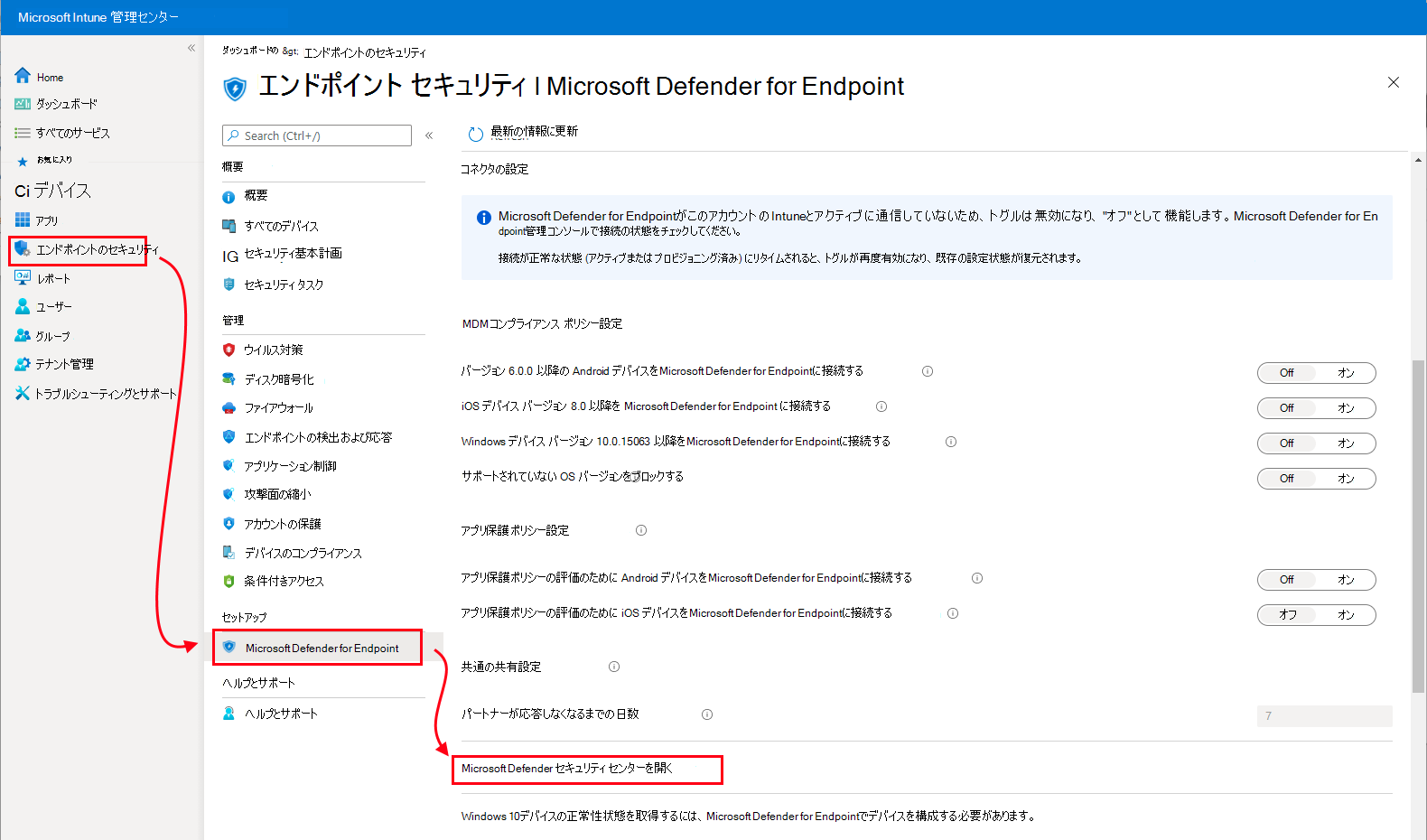
Task: Click 条件付きアクセス green shield icon
Action: tap(229, 581)
